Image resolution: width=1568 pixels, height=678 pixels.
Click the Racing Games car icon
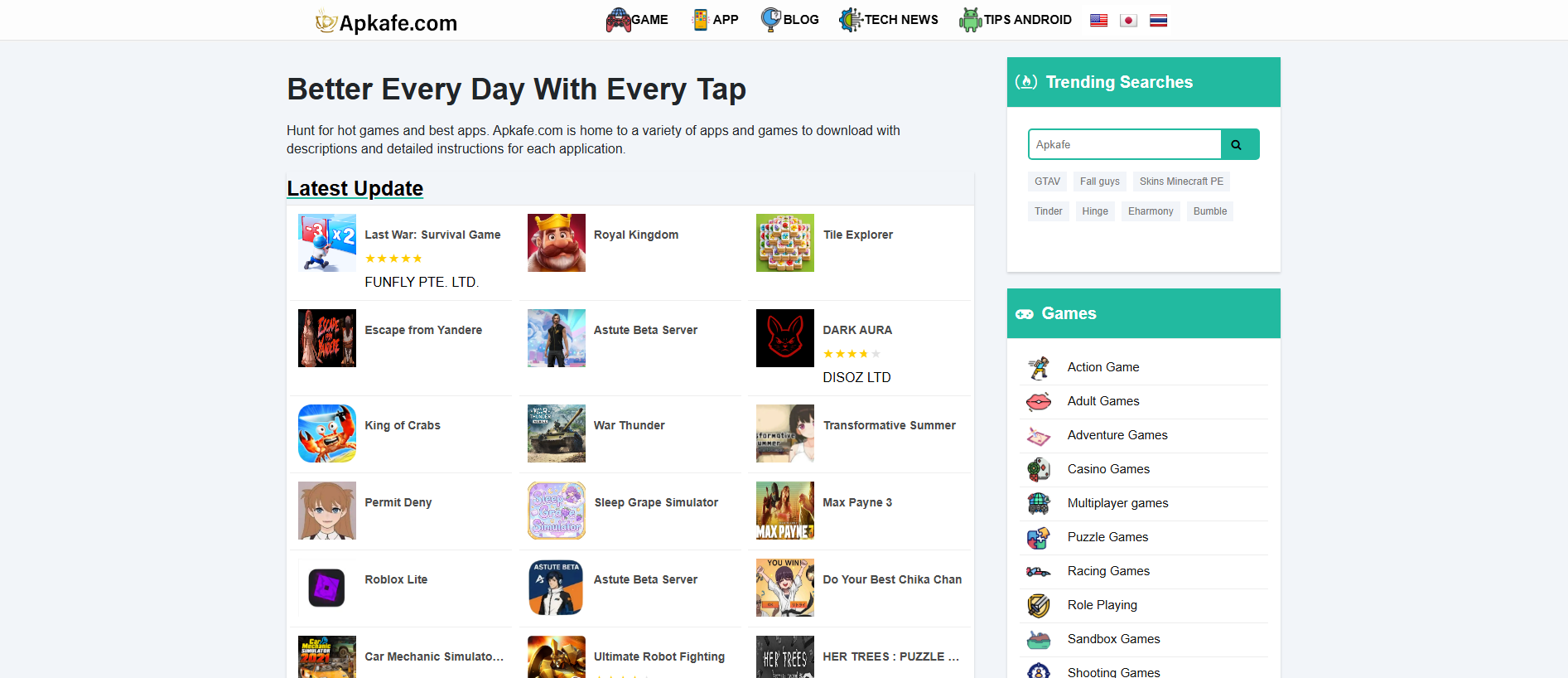point(1039,572)
